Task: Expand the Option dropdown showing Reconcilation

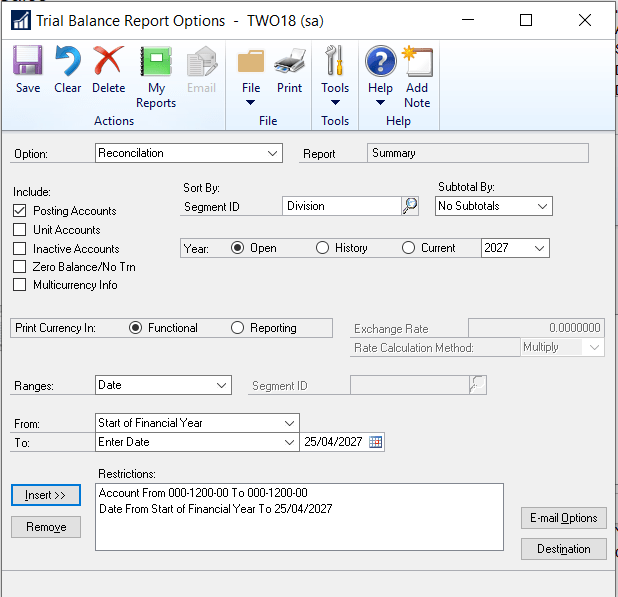Action: [274, 154]
